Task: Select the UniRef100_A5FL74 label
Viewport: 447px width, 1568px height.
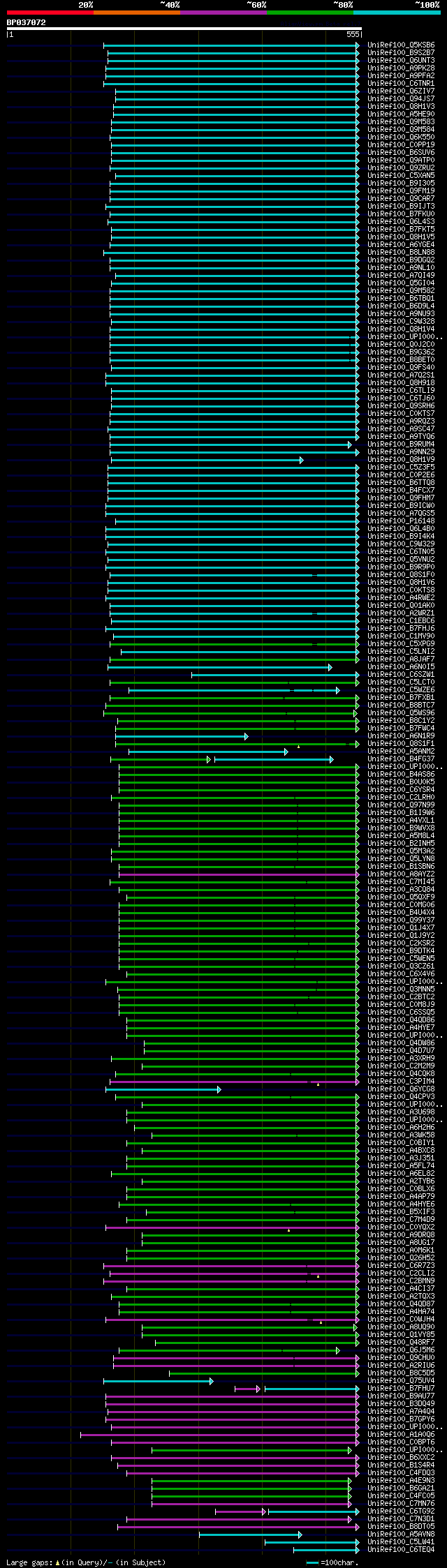Action: (x=401, y=1166)
